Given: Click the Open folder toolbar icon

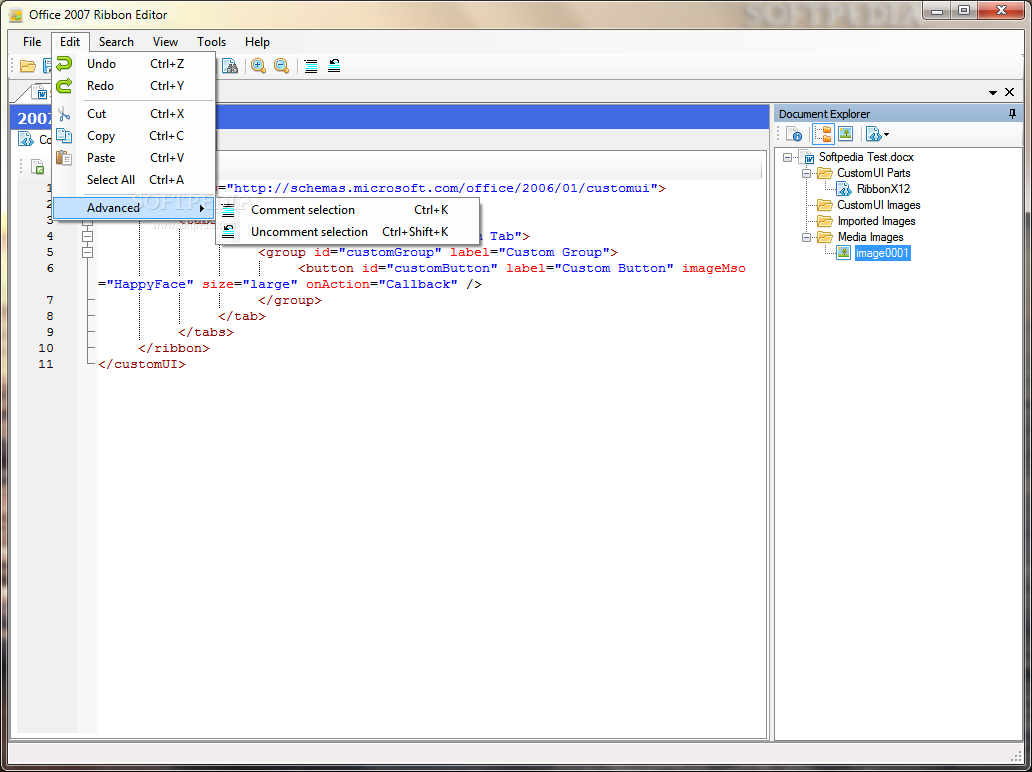Looking at the screenshot, I should click(x=28, y=66).
